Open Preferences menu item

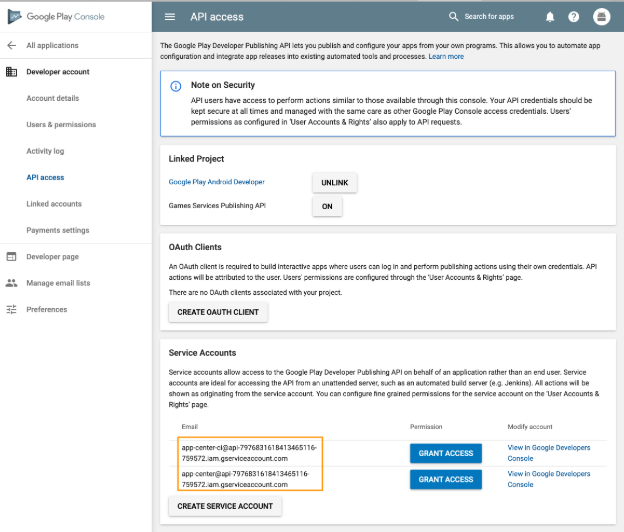pyautogui.click(x=47, y=309)
